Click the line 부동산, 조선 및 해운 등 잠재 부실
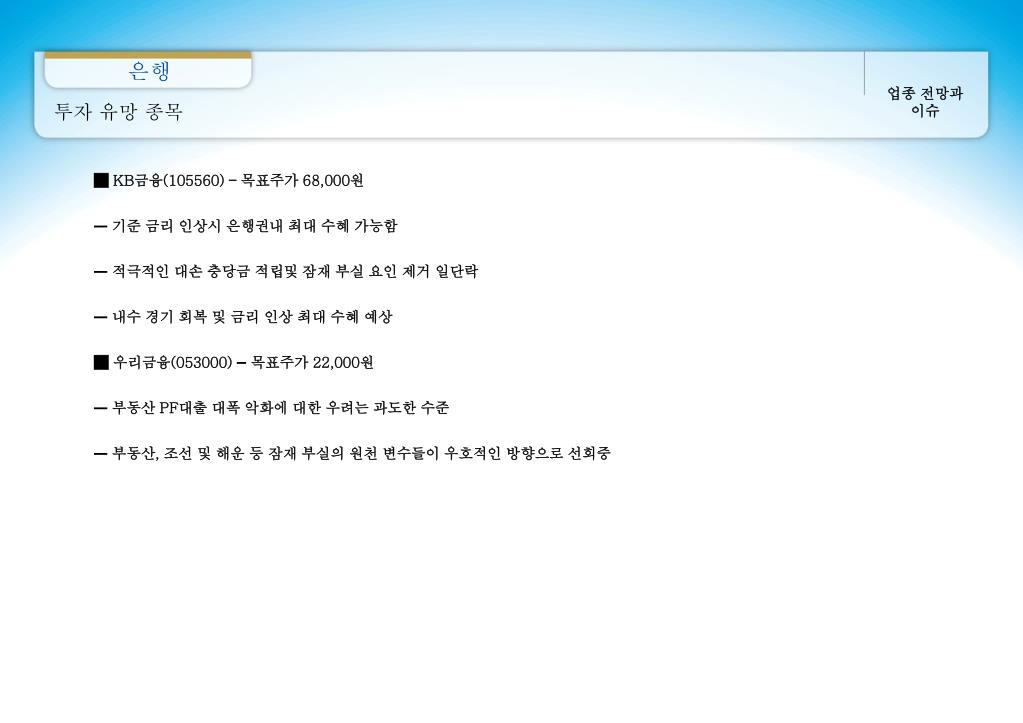This screenshot has width=1023, height=723. (x=352, y=454)
